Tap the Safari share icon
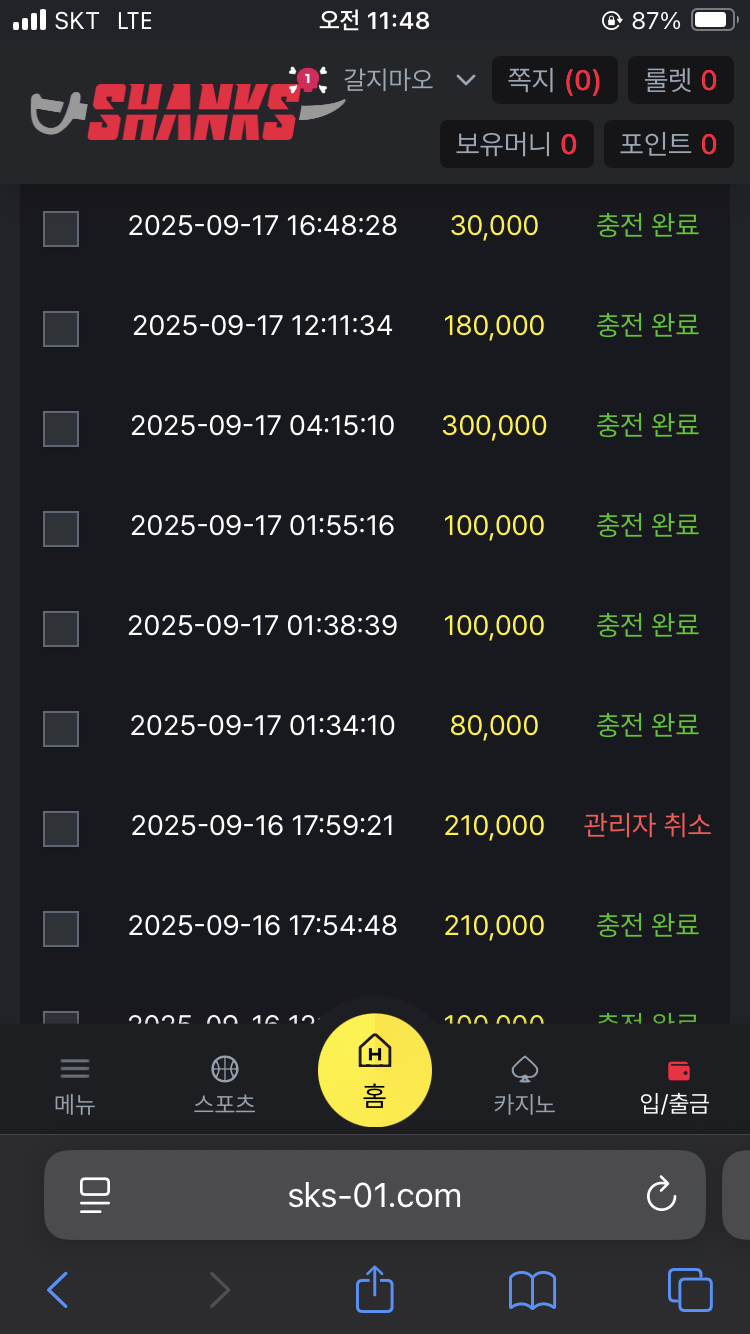 [x=375, y=1290]
